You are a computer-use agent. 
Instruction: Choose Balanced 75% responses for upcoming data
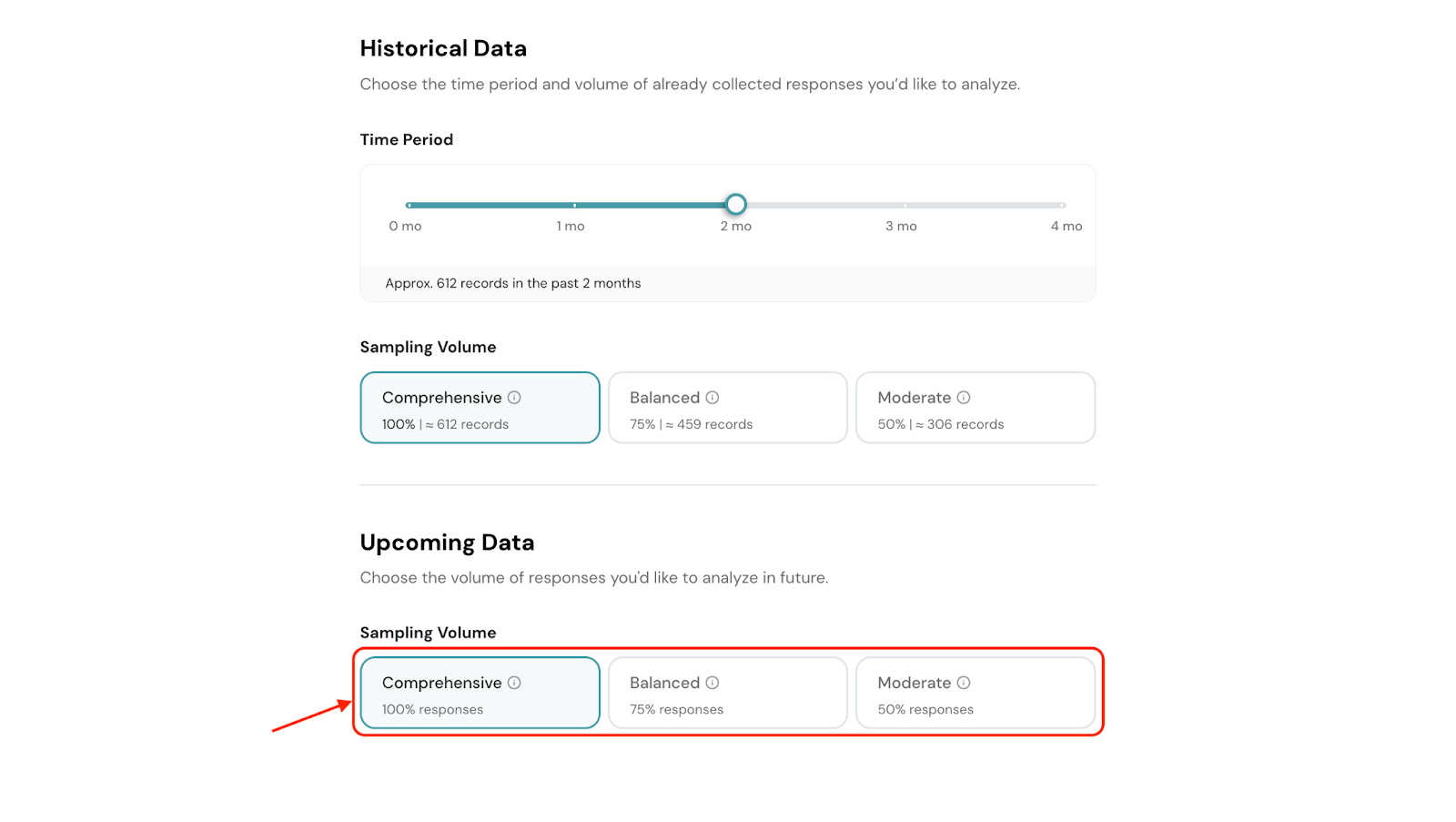727,693
